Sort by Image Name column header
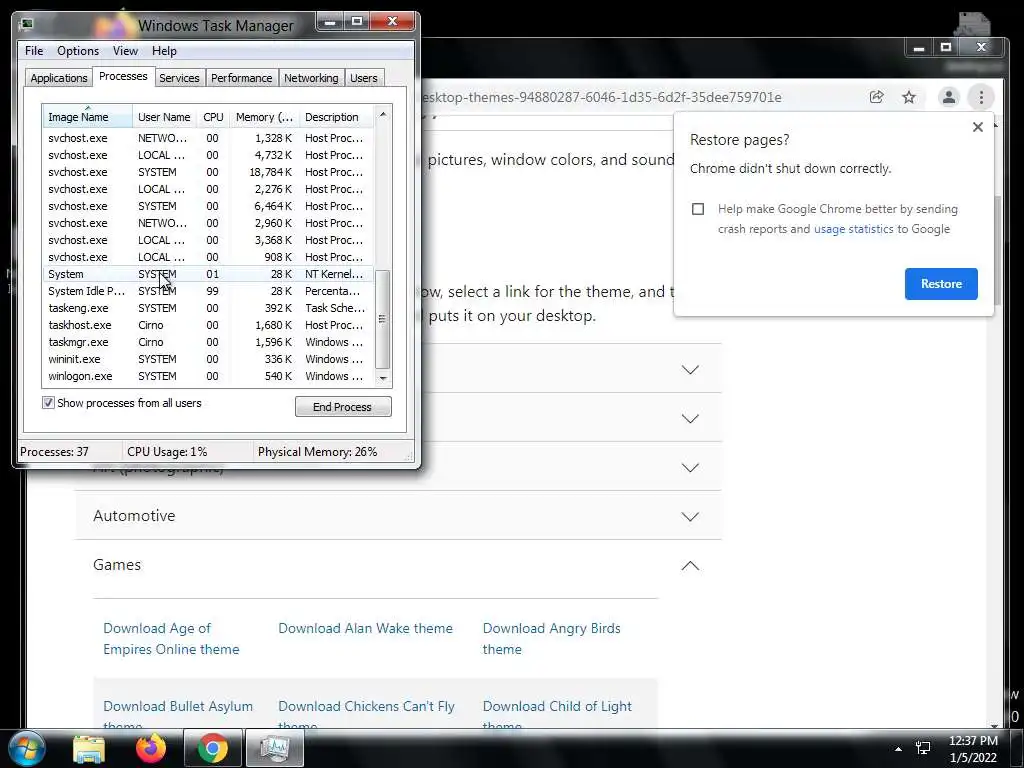This screenshot has width=1024, height=768. tap(88, 117)
